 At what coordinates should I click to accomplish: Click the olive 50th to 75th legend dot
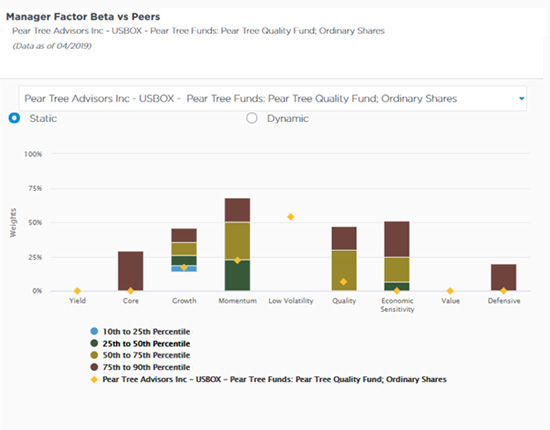(94, 355)
